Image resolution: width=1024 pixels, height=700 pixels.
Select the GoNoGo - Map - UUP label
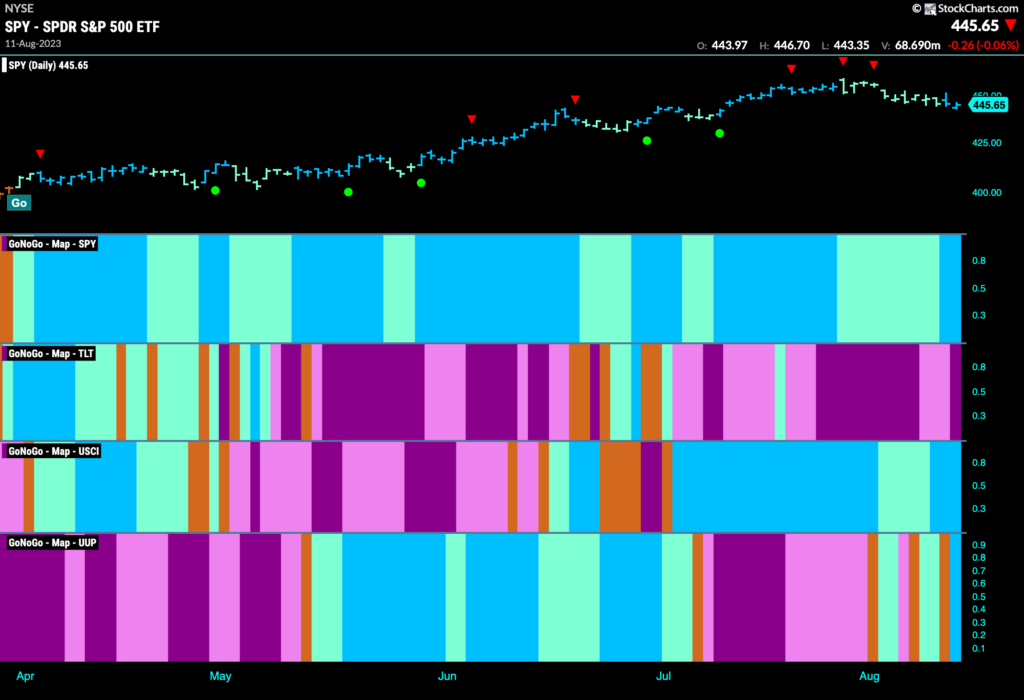52,543
